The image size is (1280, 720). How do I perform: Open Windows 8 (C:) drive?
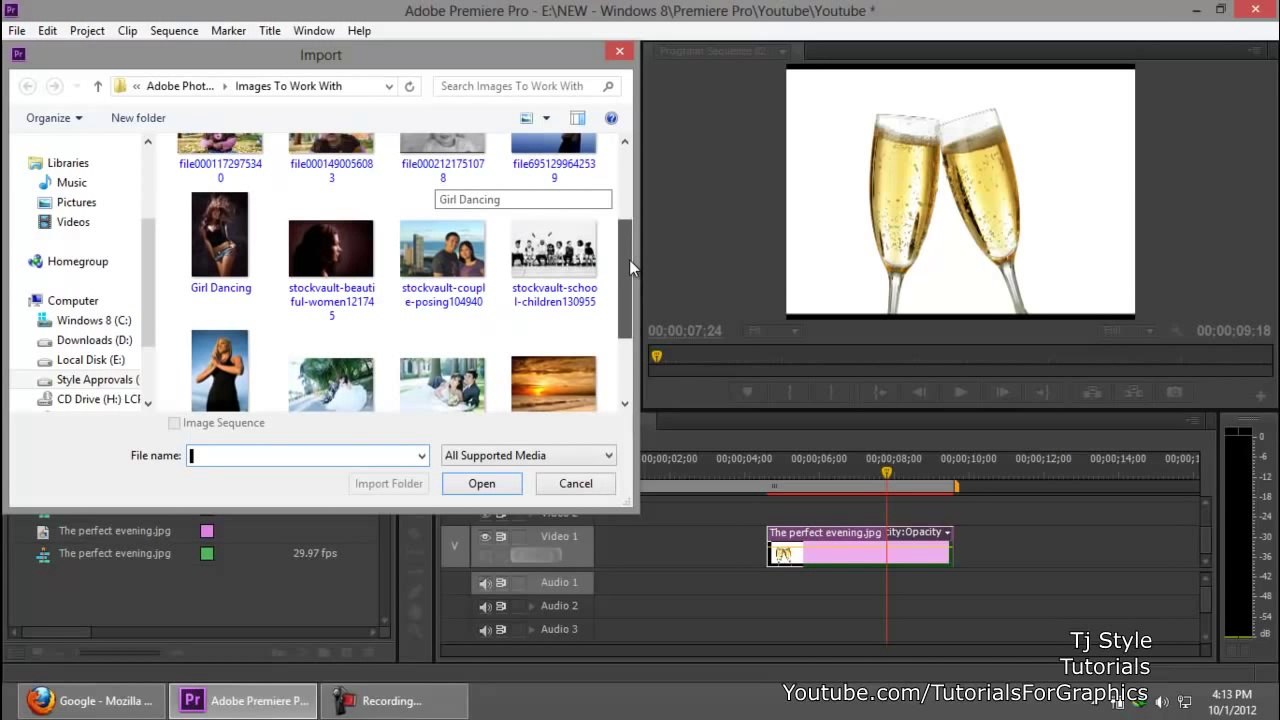click(93, 321)
